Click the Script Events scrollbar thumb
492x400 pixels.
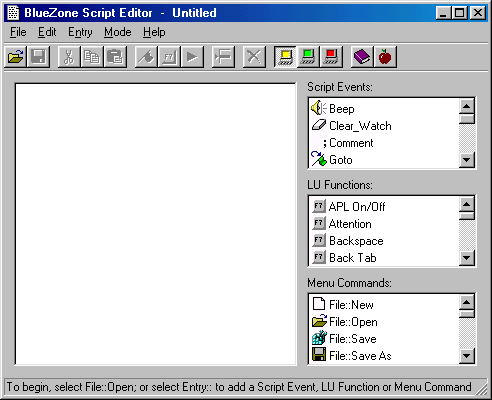467,119
